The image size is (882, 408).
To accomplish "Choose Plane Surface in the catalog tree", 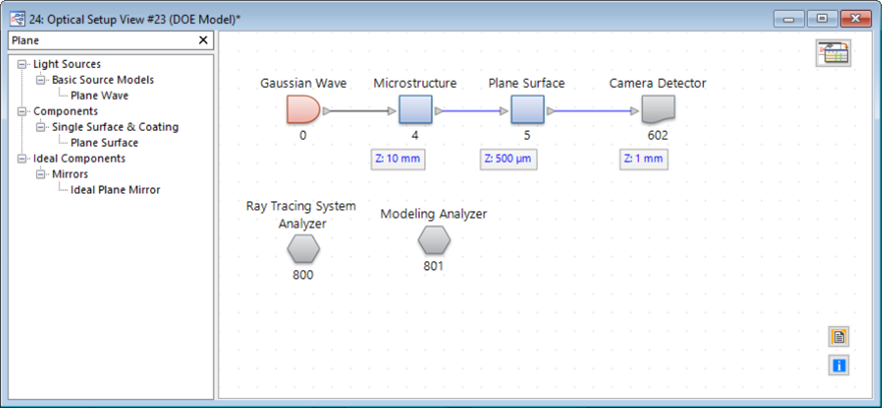I will pos(104,143).
